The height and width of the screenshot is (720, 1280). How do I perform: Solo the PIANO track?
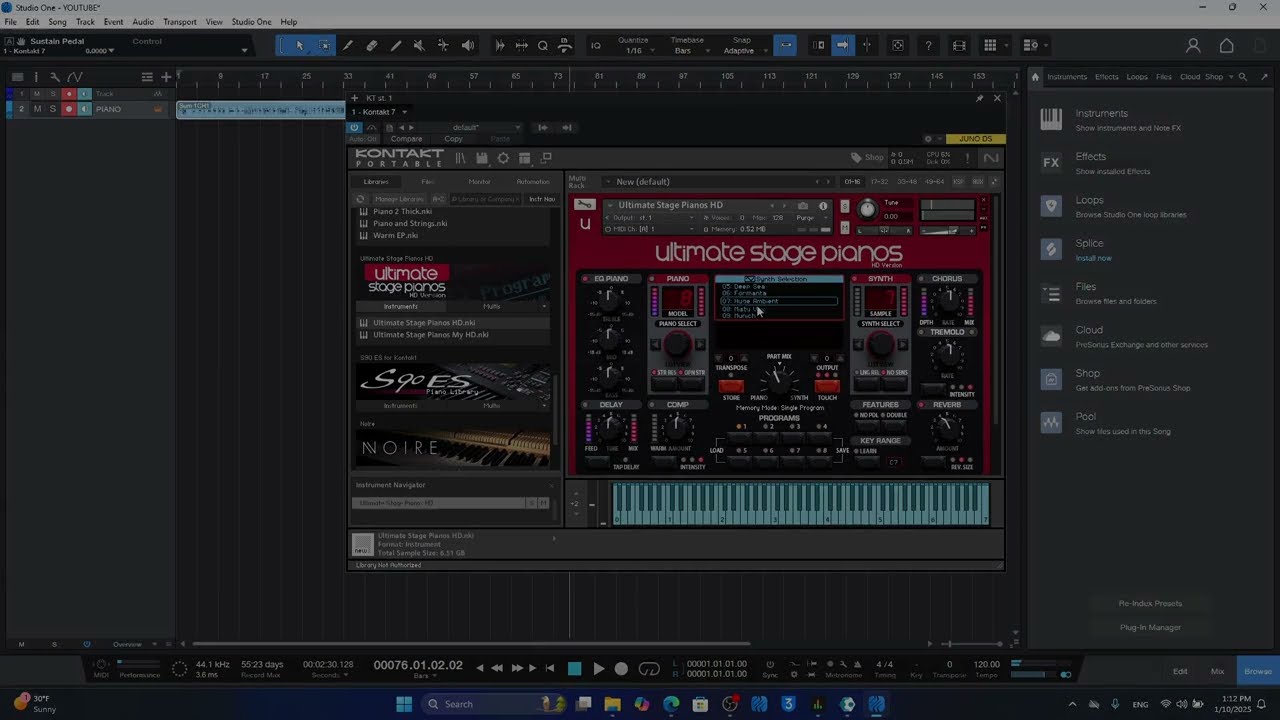point(53,109)
